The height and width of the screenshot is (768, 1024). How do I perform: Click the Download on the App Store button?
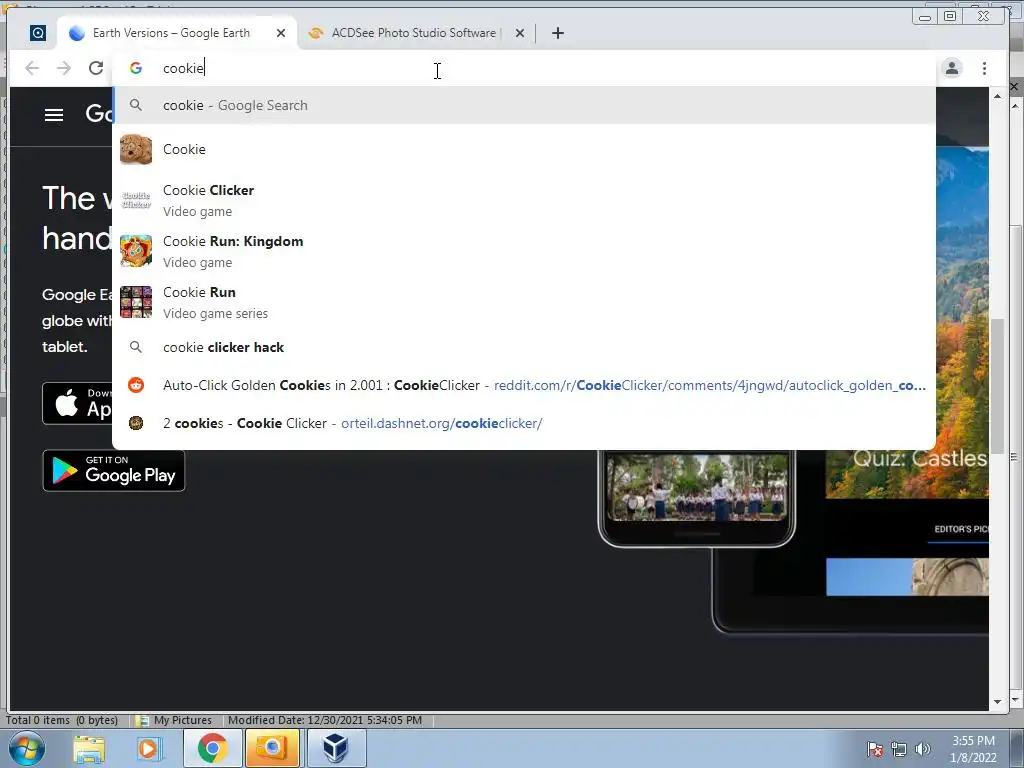pos(78,404)
